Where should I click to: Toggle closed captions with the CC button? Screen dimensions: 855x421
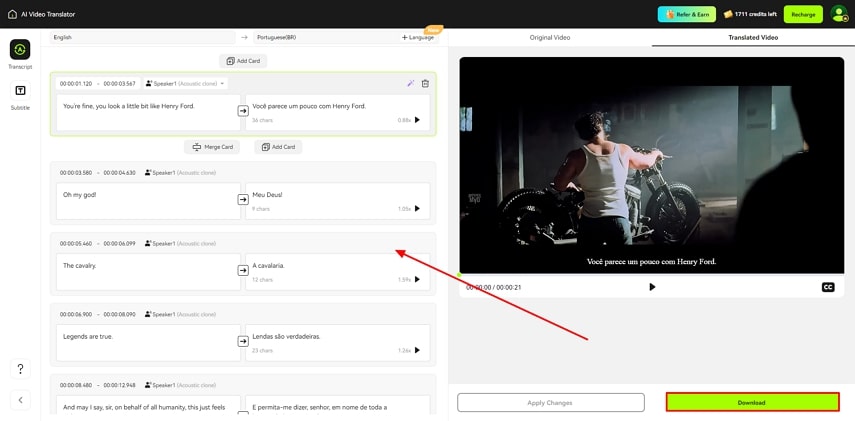tap(828, 287)
